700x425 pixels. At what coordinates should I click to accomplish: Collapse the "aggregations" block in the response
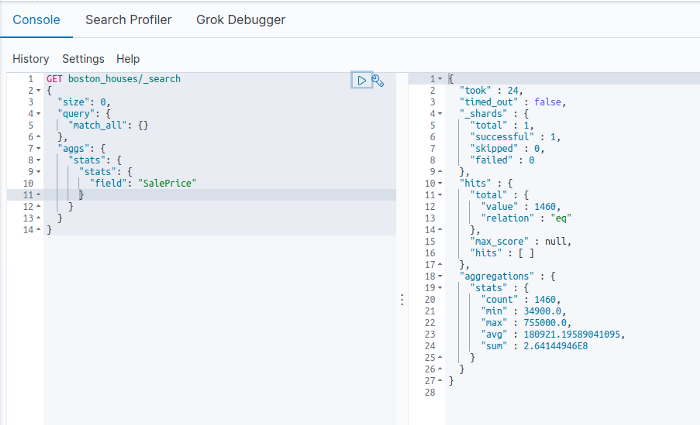pos(440,276)
